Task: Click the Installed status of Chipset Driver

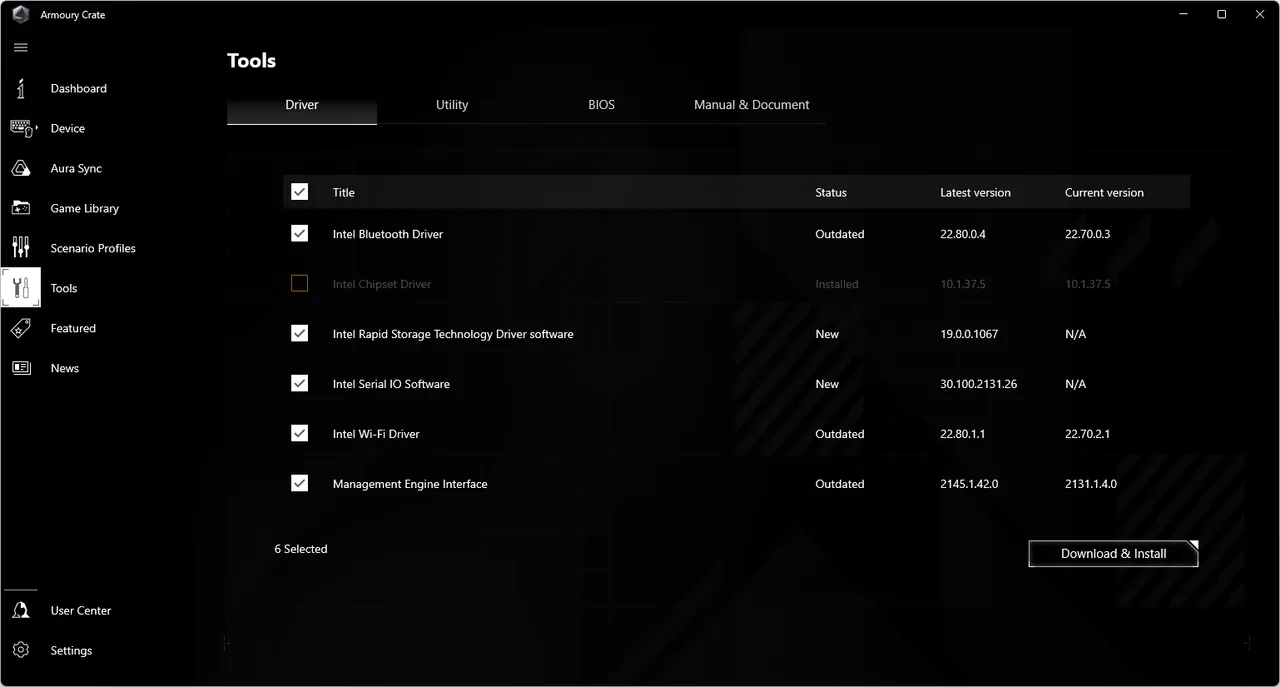Action: [x=837, y=284]
